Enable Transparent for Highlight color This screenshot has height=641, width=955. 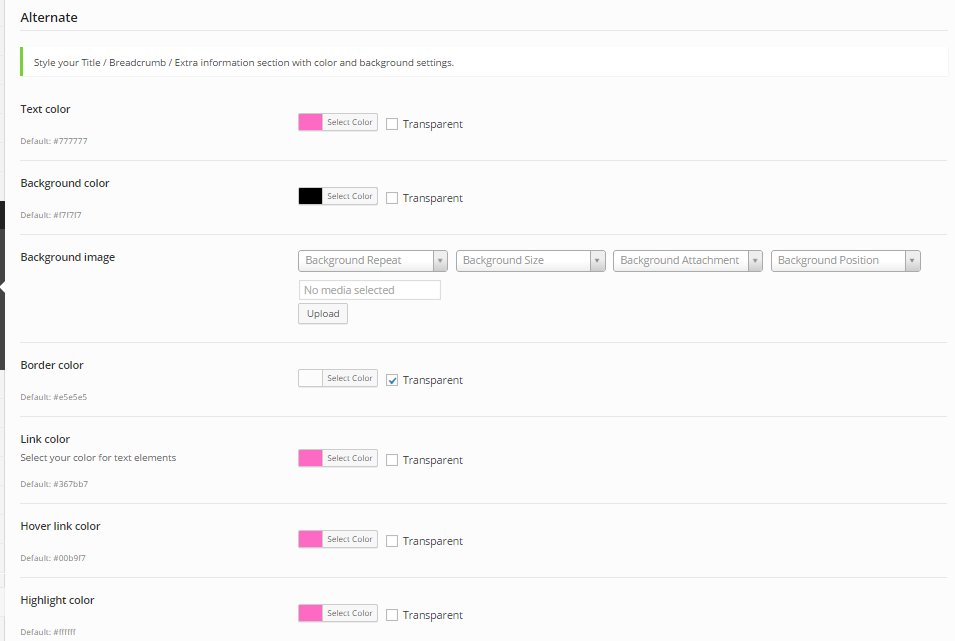392,615
